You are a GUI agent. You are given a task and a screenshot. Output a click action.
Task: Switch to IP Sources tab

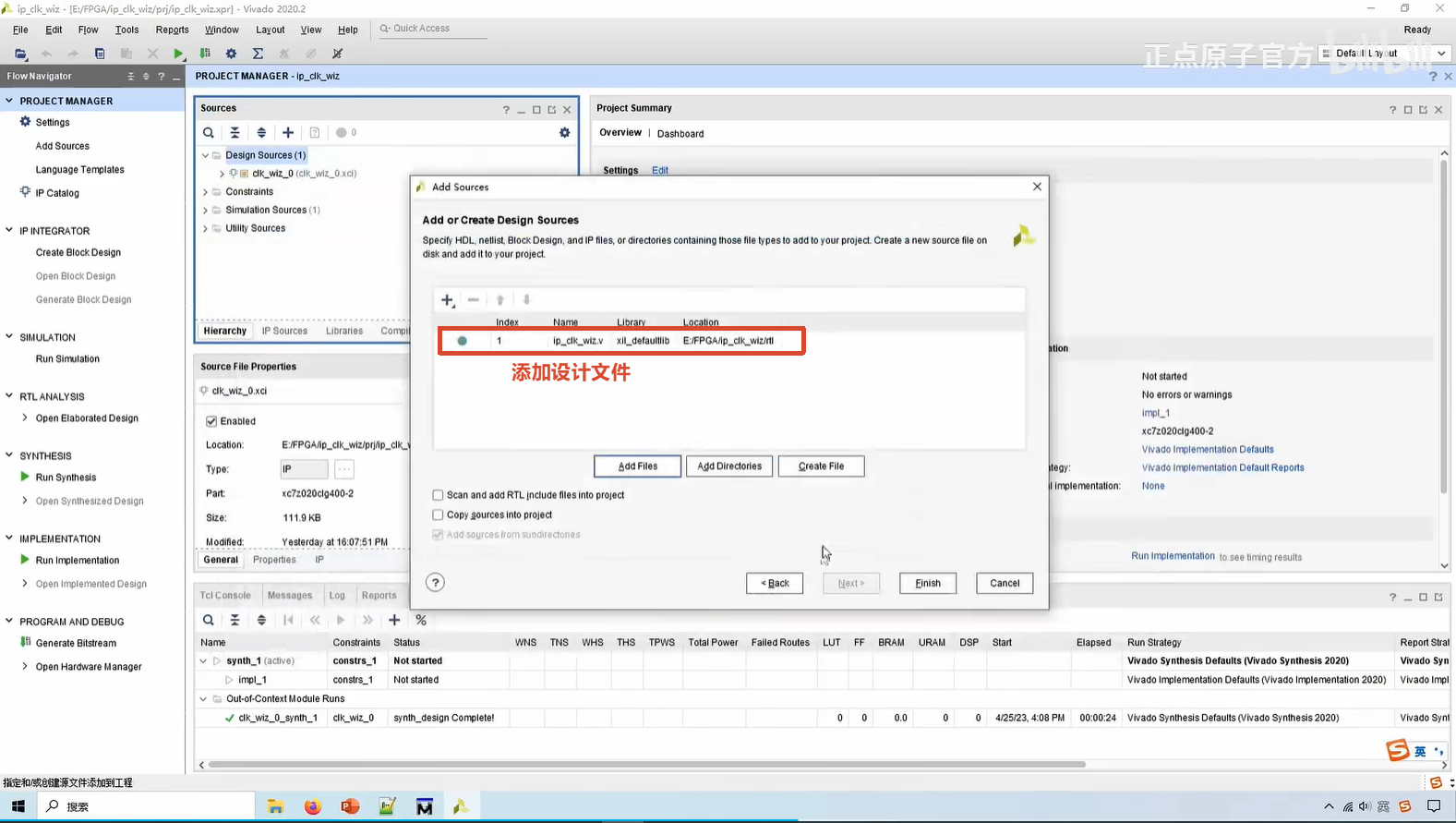click(284, 331)
